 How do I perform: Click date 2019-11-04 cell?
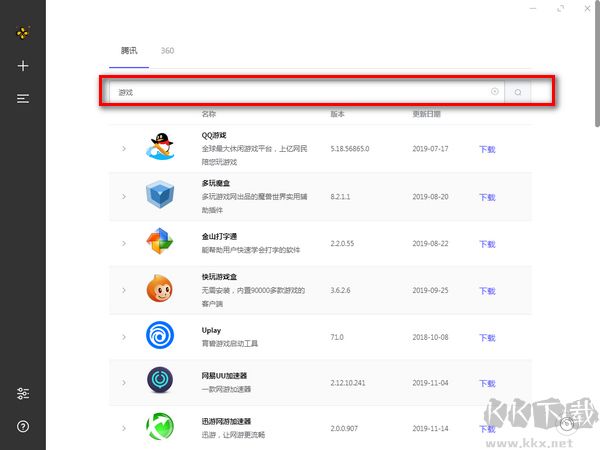pyautogui.click(x=430, y=383)
